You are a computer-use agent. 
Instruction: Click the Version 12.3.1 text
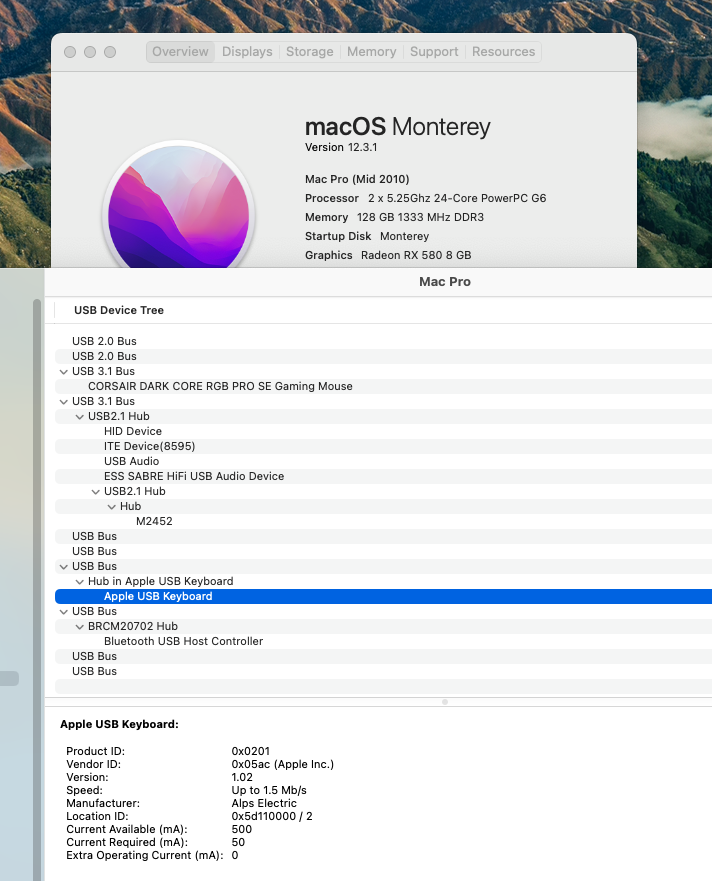coord(341,147)
